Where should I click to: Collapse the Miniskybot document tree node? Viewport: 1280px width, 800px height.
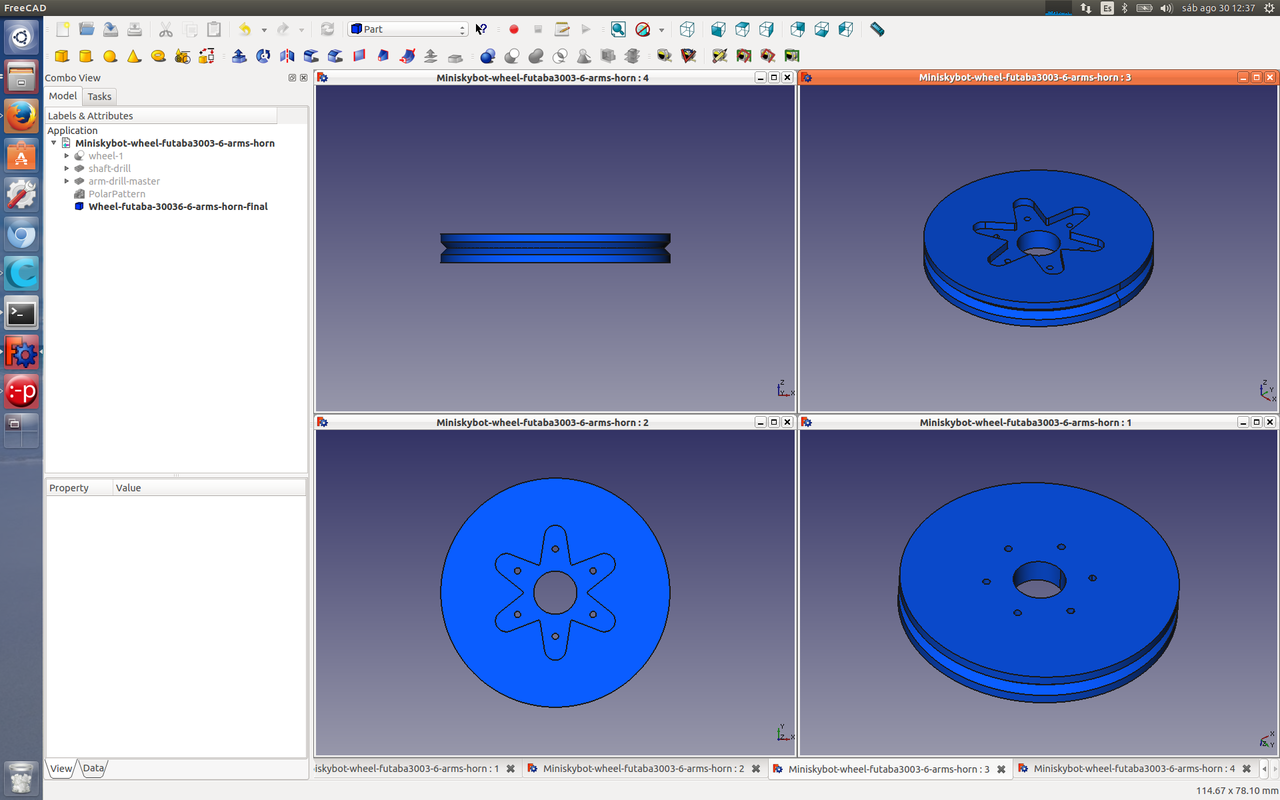tap(54, 143)
